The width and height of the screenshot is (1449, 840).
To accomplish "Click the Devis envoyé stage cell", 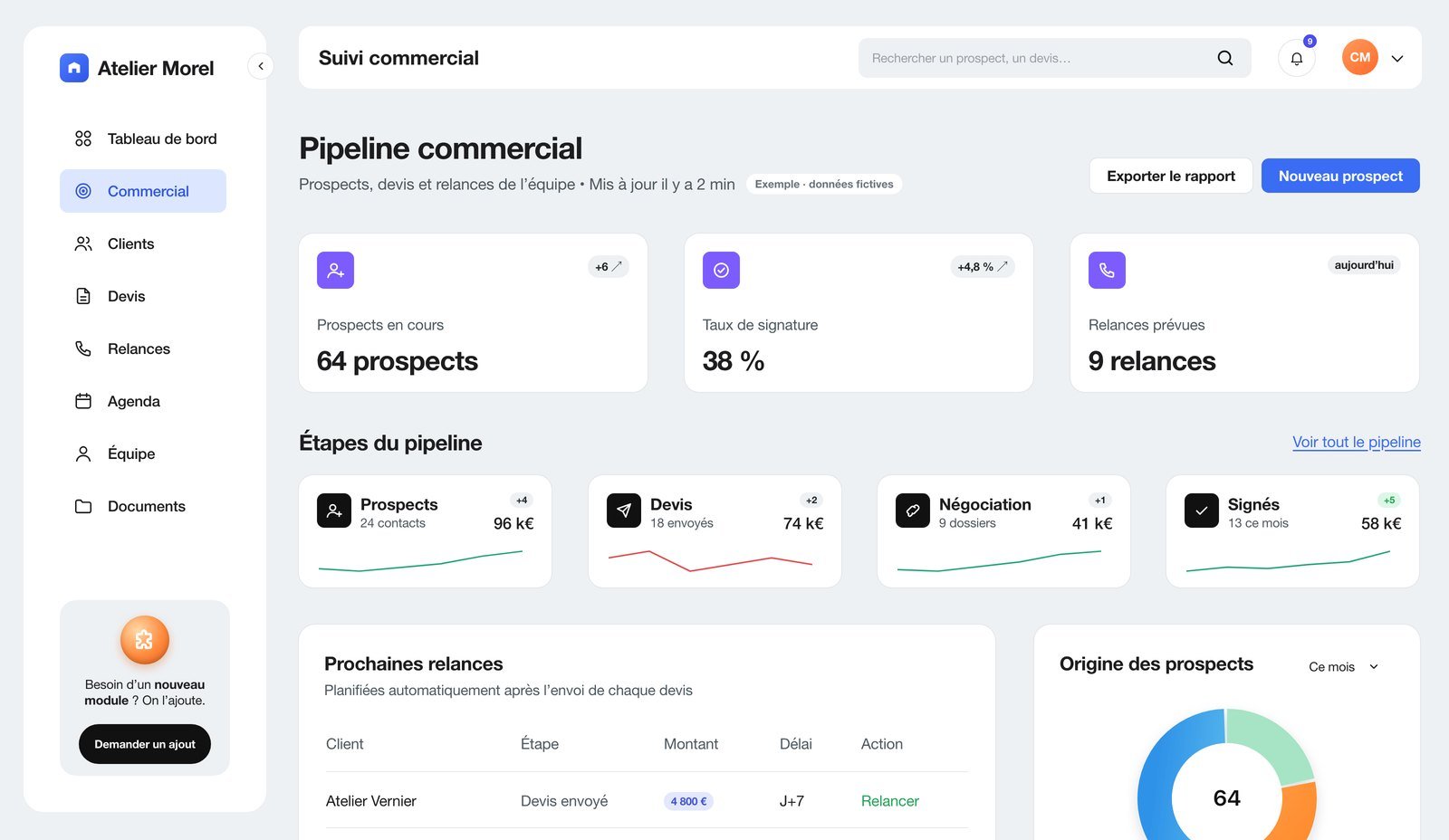I will 564,801.
